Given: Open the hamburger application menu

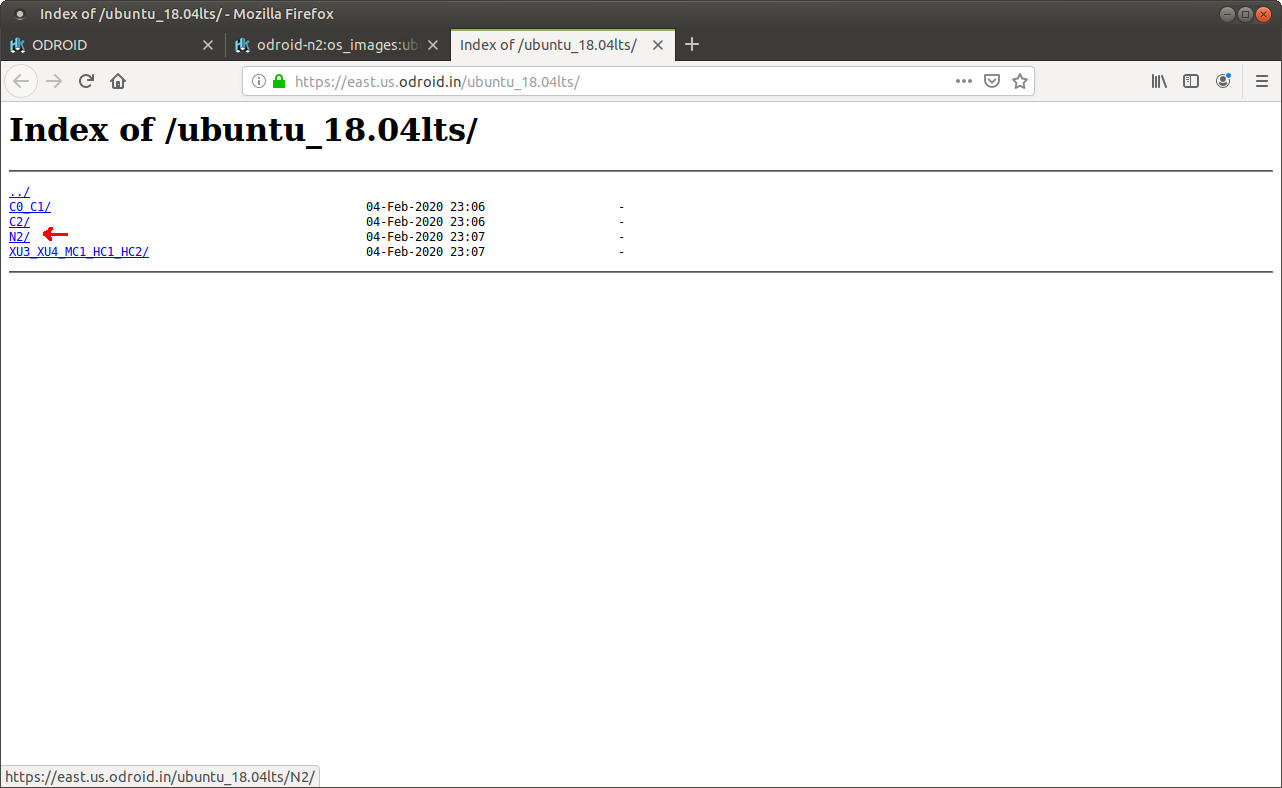Looking at the screenshot, I should click(1262, 82).
